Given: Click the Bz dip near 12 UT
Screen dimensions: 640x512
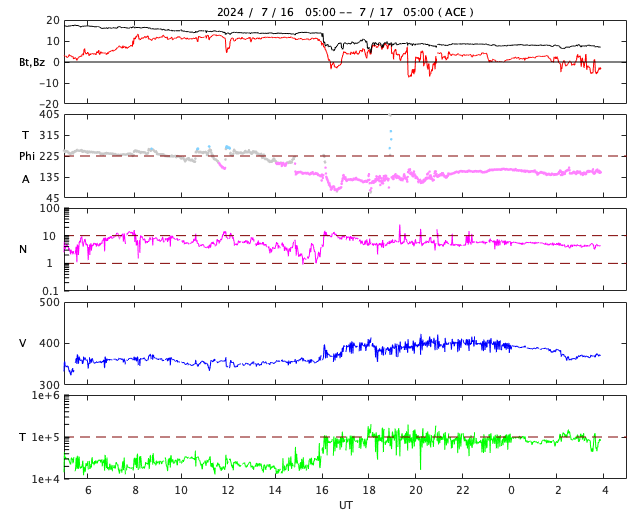Looking at the screenshot, I should point(227,46).
